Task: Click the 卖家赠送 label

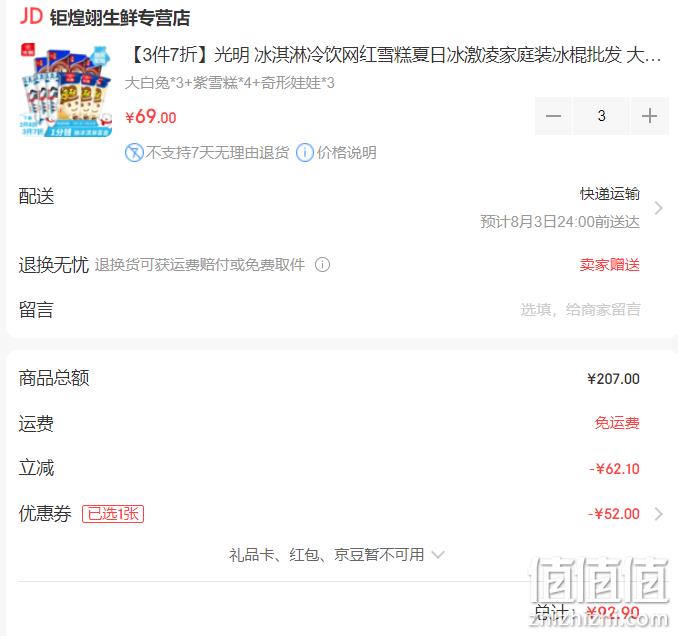Action: (610, 265)
